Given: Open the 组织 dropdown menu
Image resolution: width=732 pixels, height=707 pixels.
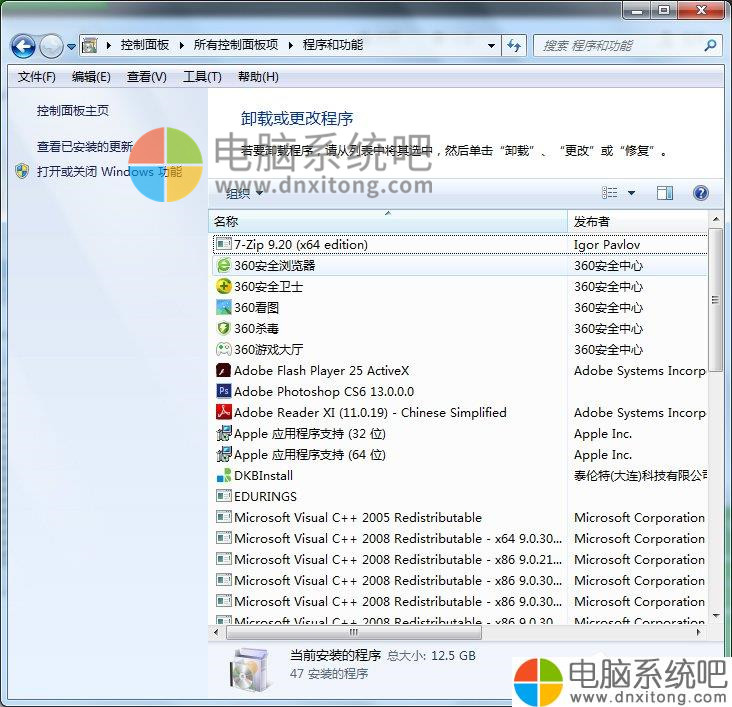Looking at the screenshot, I should 244,193.
